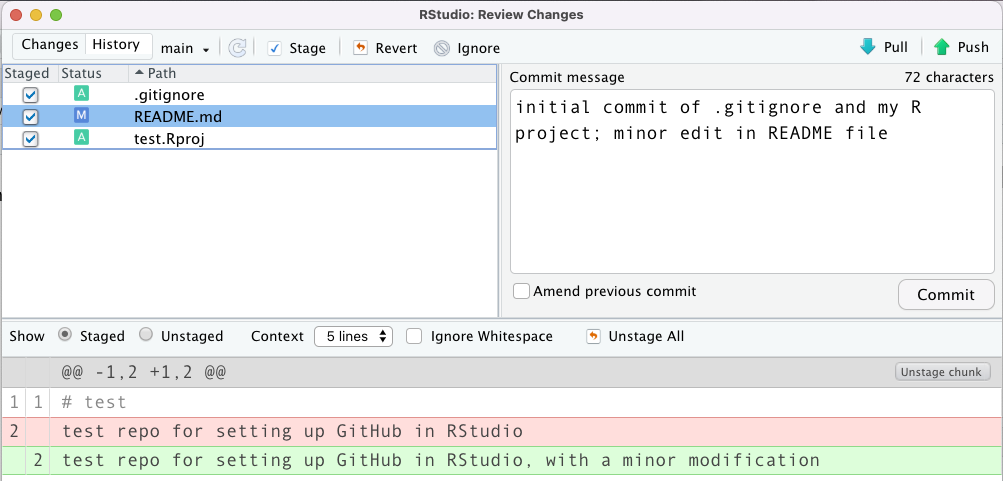Sort the file list by Path column
Viewport: 1003px width, 481px height.
(x=162, y=73)
